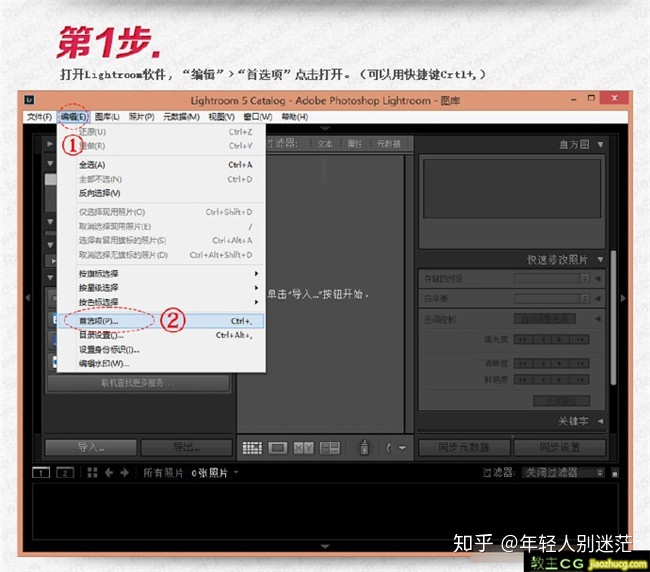Switch to Loupe view icon in toolbar
650x572 pixels.
coord(277,448)
